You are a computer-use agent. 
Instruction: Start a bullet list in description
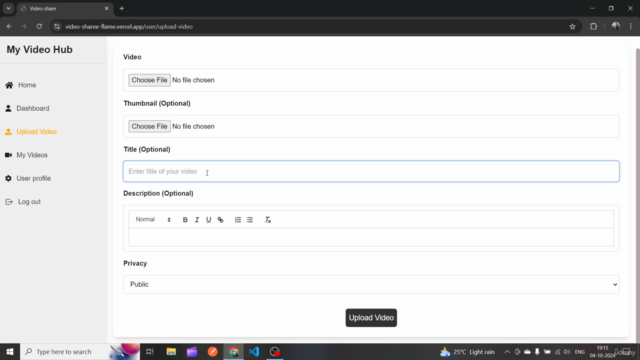[250, 220]
